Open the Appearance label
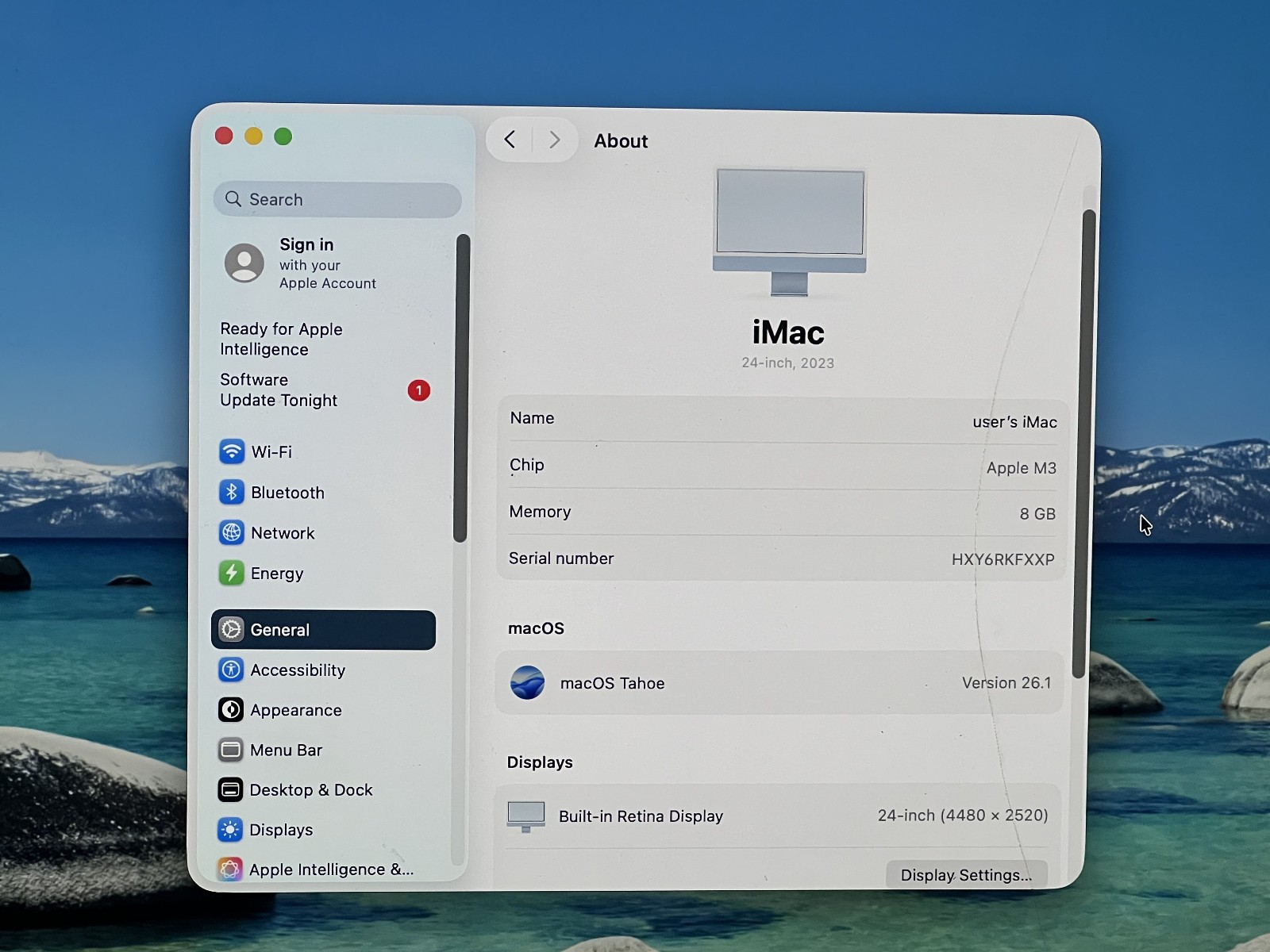The width and height of the screenshot is (1270, 952). click(x=296, y=709)
